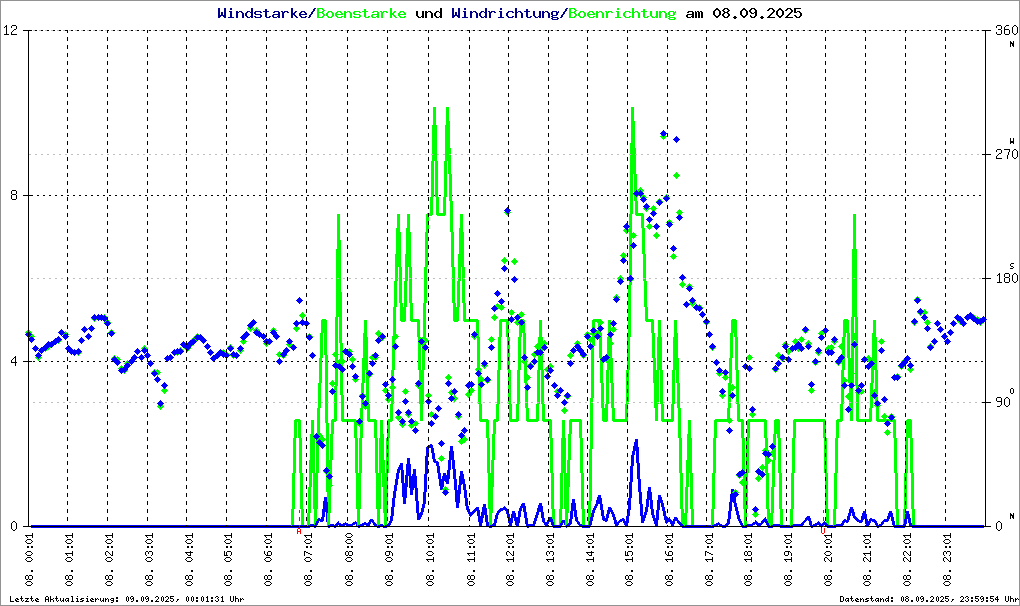Click the 'W' compass label near 270

pos(1012,140)
